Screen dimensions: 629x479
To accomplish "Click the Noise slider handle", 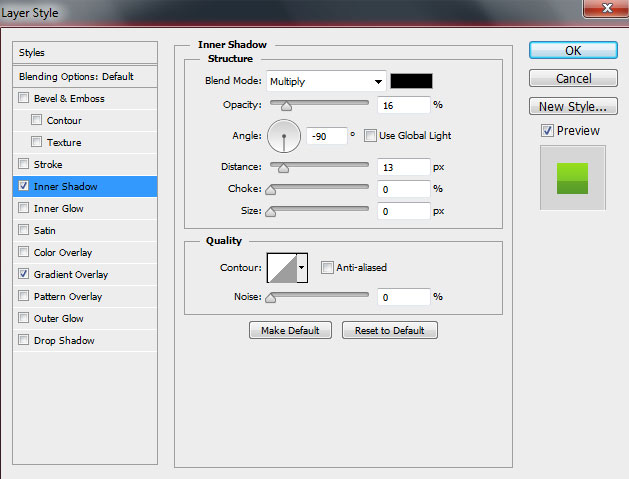I will pos(271,298).
